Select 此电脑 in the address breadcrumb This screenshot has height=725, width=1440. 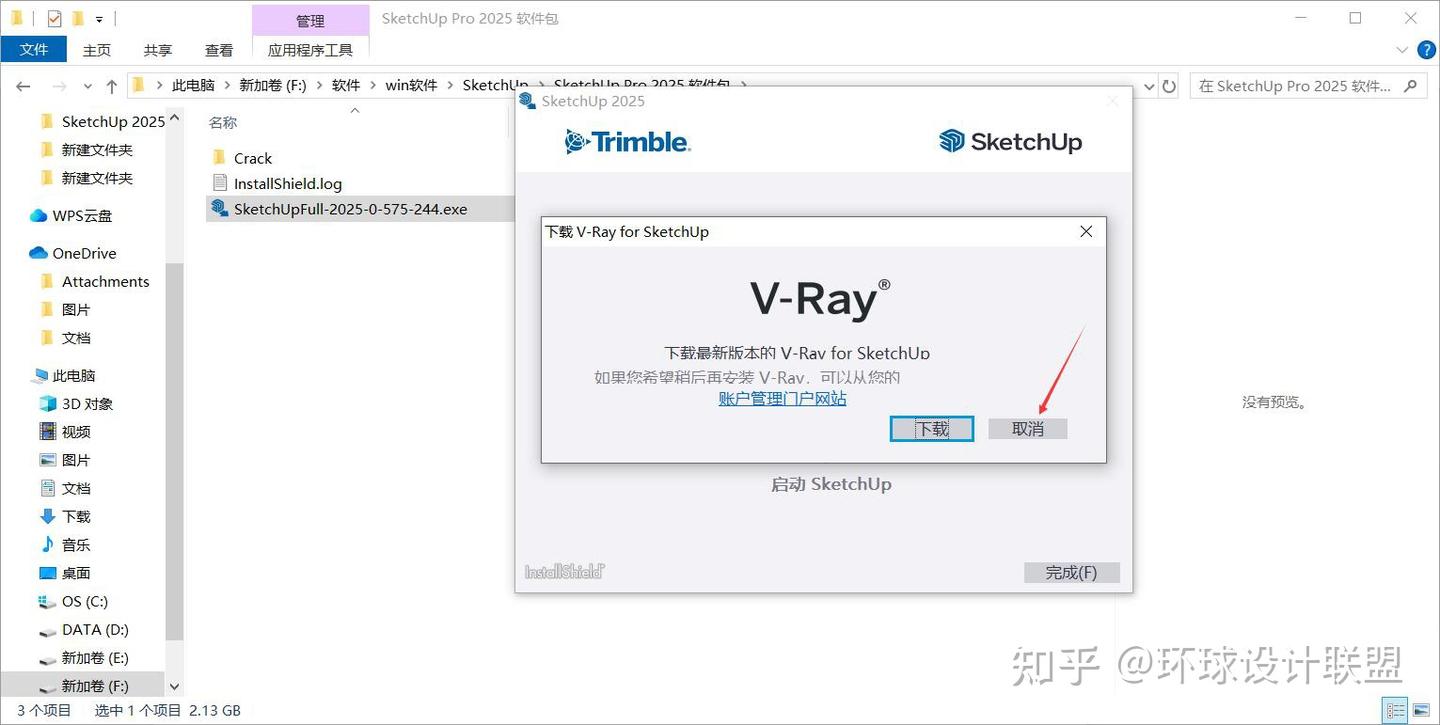[x=193, y=86]
